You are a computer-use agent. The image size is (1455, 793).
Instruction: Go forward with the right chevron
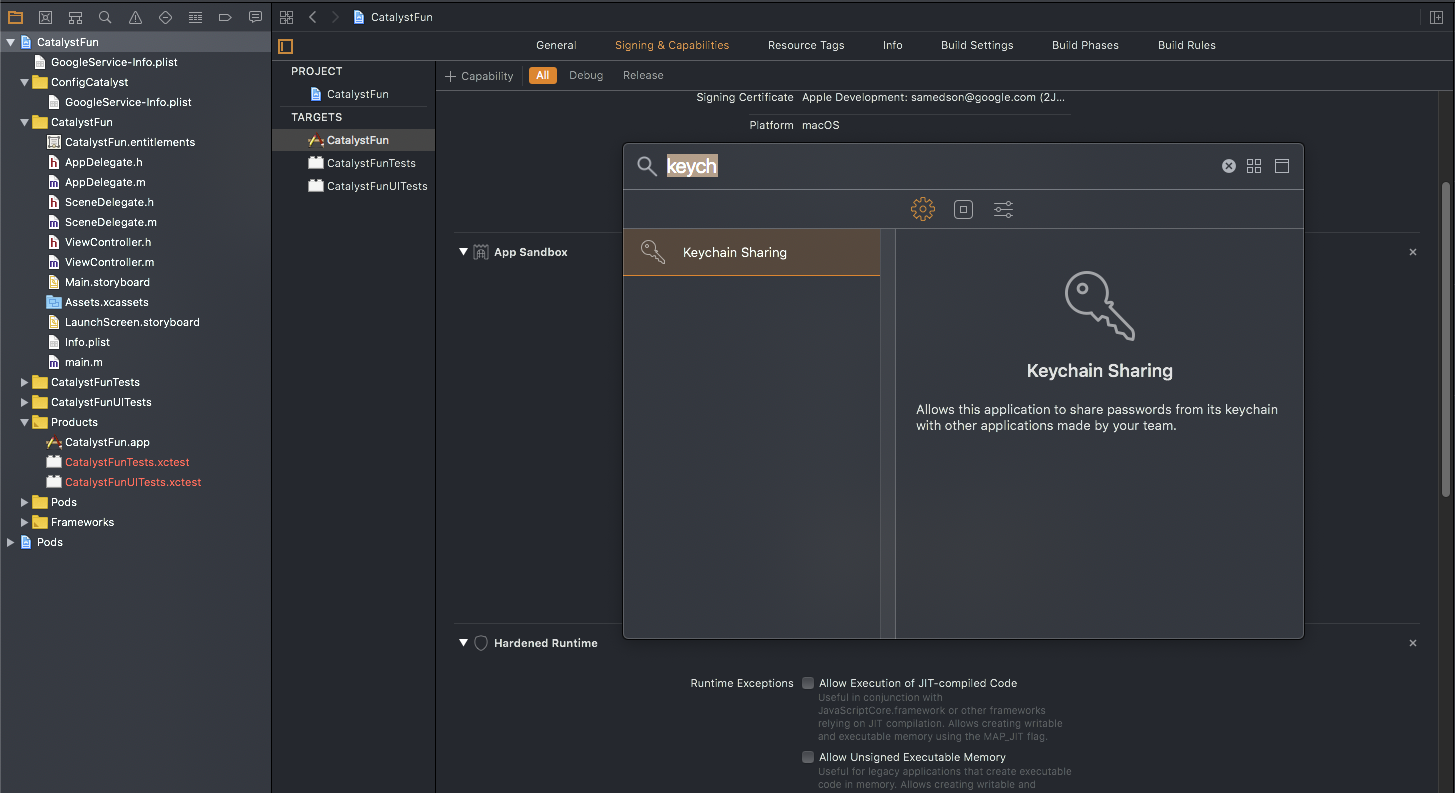pyautogui.click(x=334, y=17)
